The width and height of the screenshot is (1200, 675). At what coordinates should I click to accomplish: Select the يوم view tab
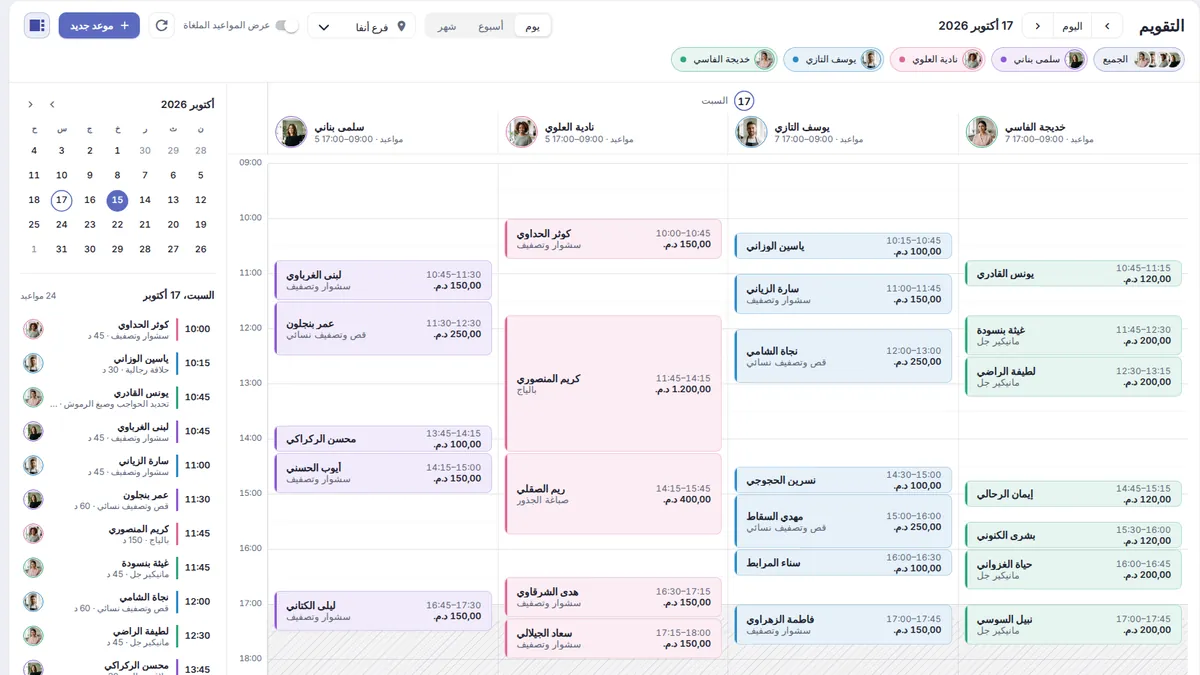pos(532,26)
